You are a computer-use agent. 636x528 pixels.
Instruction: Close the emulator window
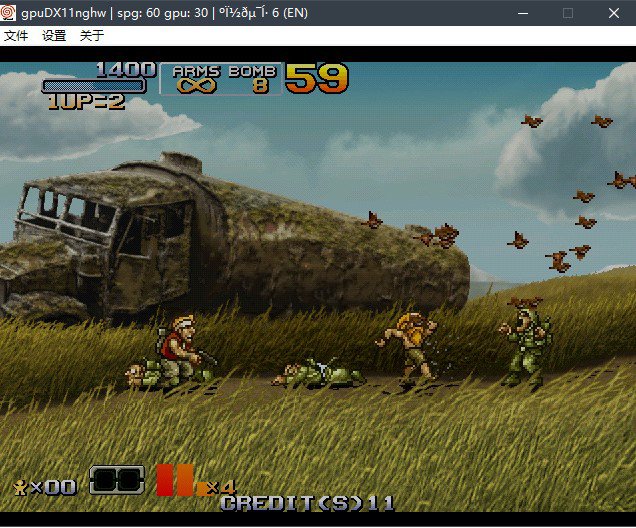pyautogui.click(x=614, y=13)
